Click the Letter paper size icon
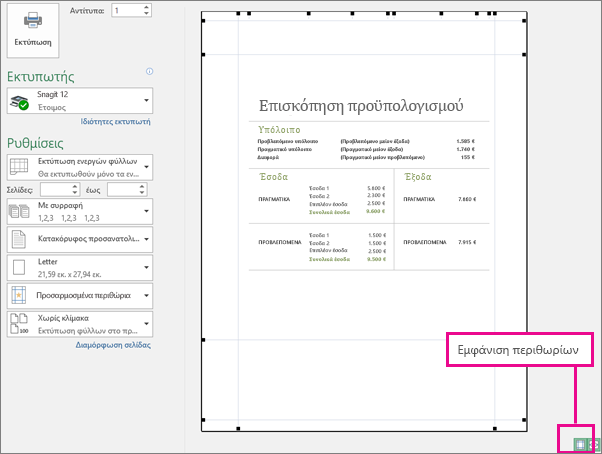Image resolution: width=602 pixels, height=454 pixels. 18,267
